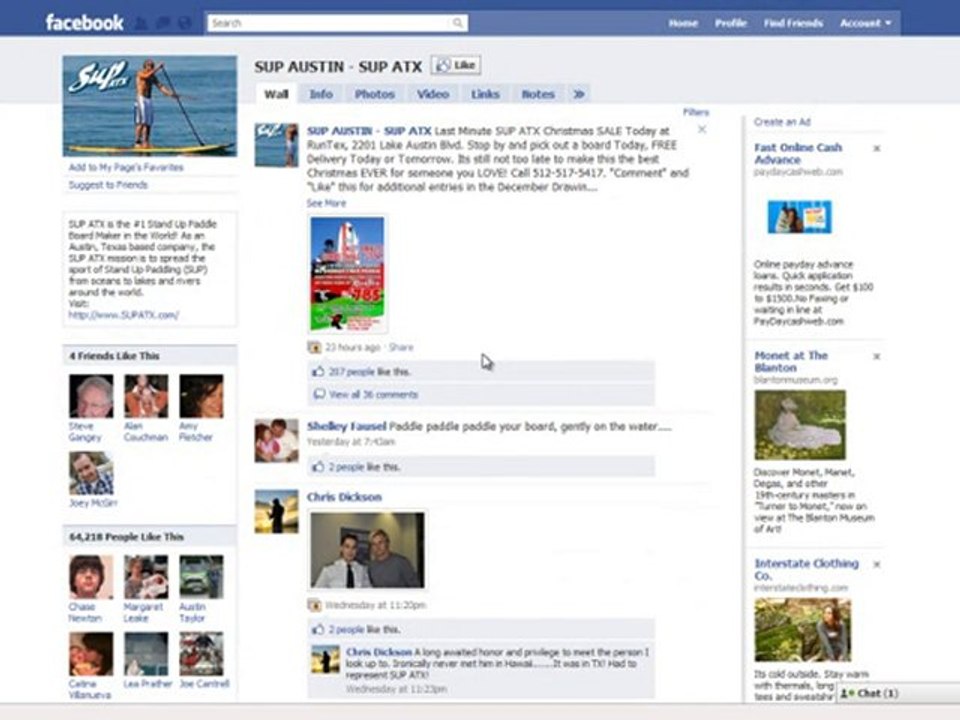Open friend Amy Fletcher's photo

click(201, 396)
